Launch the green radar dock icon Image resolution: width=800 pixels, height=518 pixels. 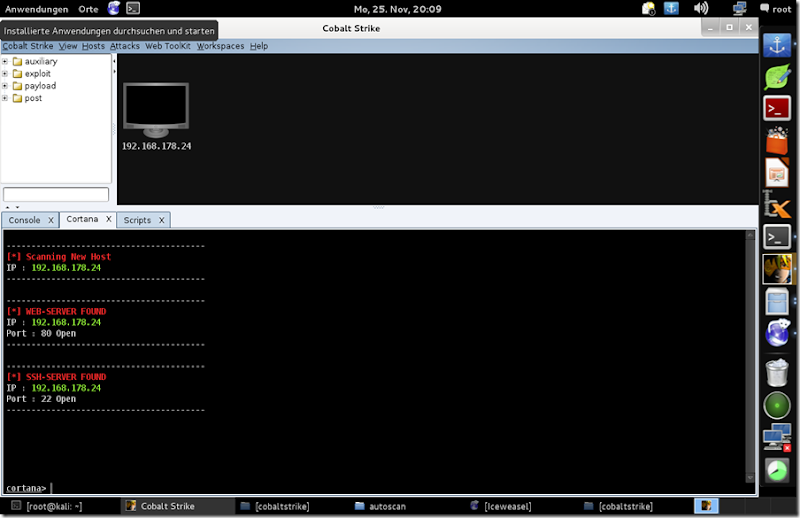click(x=777, y=406)
